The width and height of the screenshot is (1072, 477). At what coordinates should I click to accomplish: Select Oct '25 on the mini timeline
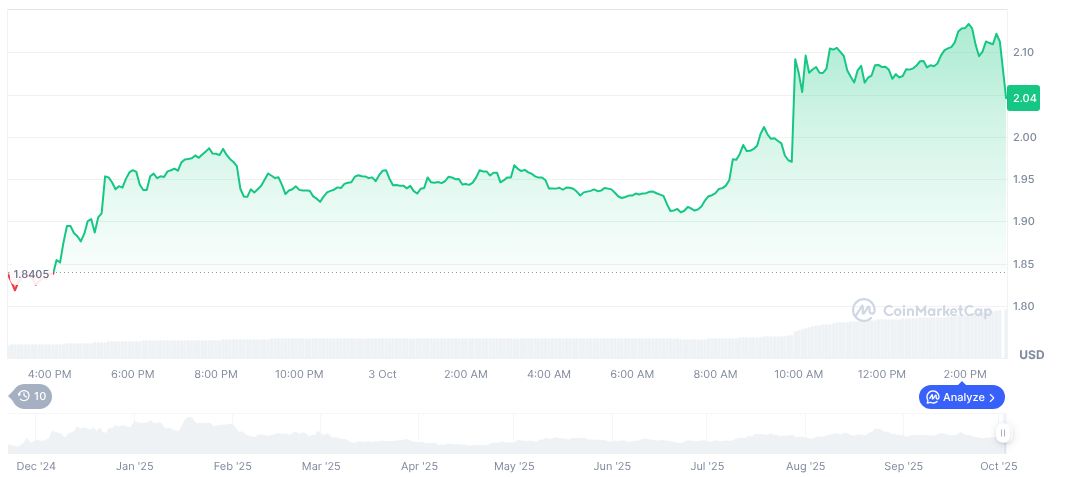[x=998, y=466]
